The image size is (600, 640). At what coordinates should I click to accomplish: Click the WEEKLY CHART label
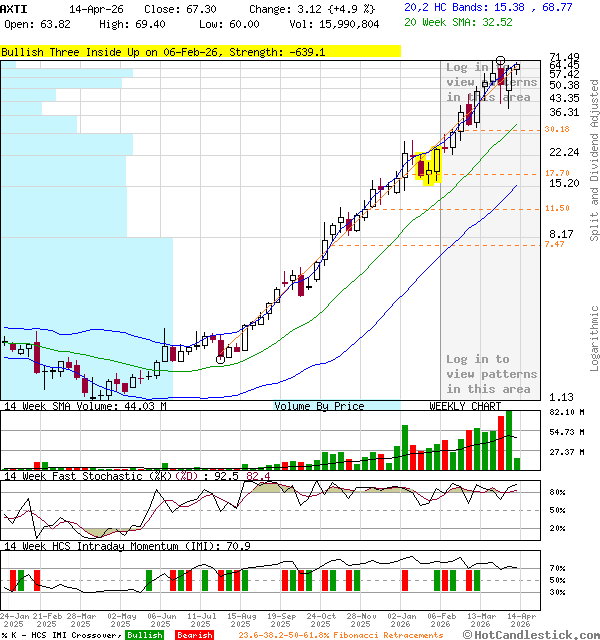tap(465, 406)
